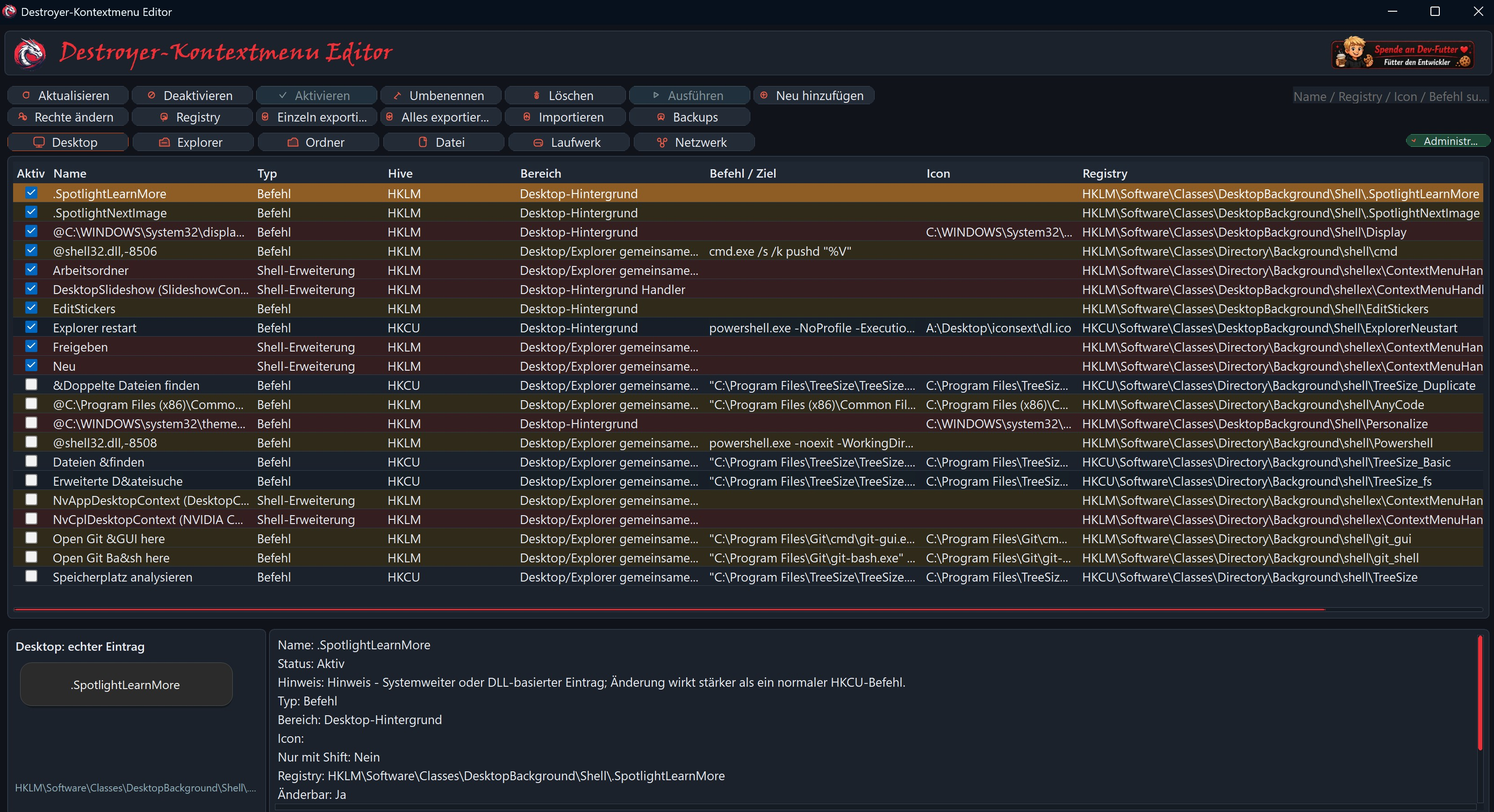Viewport: 1494px width, 812px height.
Task: Click the A:\Desktop\iconsext\dl.ico icon cell
Action: click(998, 328)
